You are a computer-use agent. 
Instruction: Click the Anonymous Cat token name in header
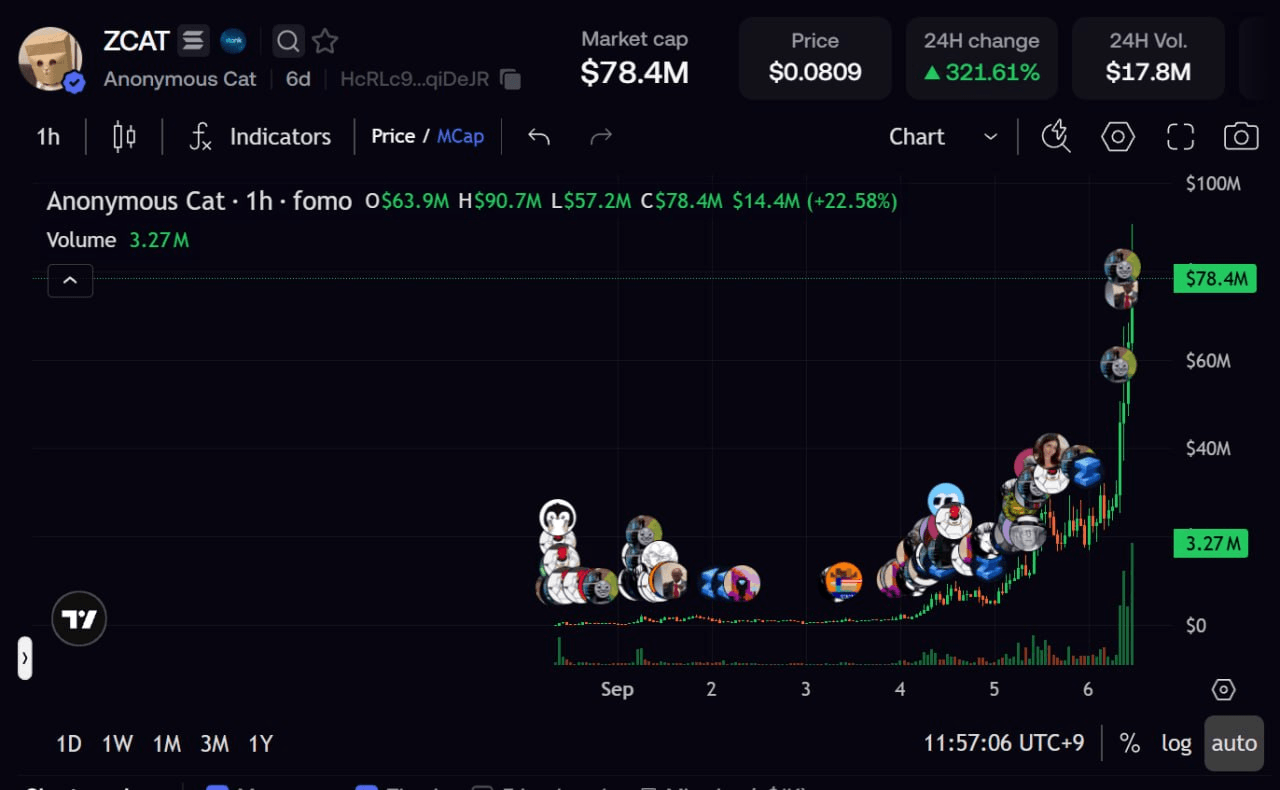point(180,79)
